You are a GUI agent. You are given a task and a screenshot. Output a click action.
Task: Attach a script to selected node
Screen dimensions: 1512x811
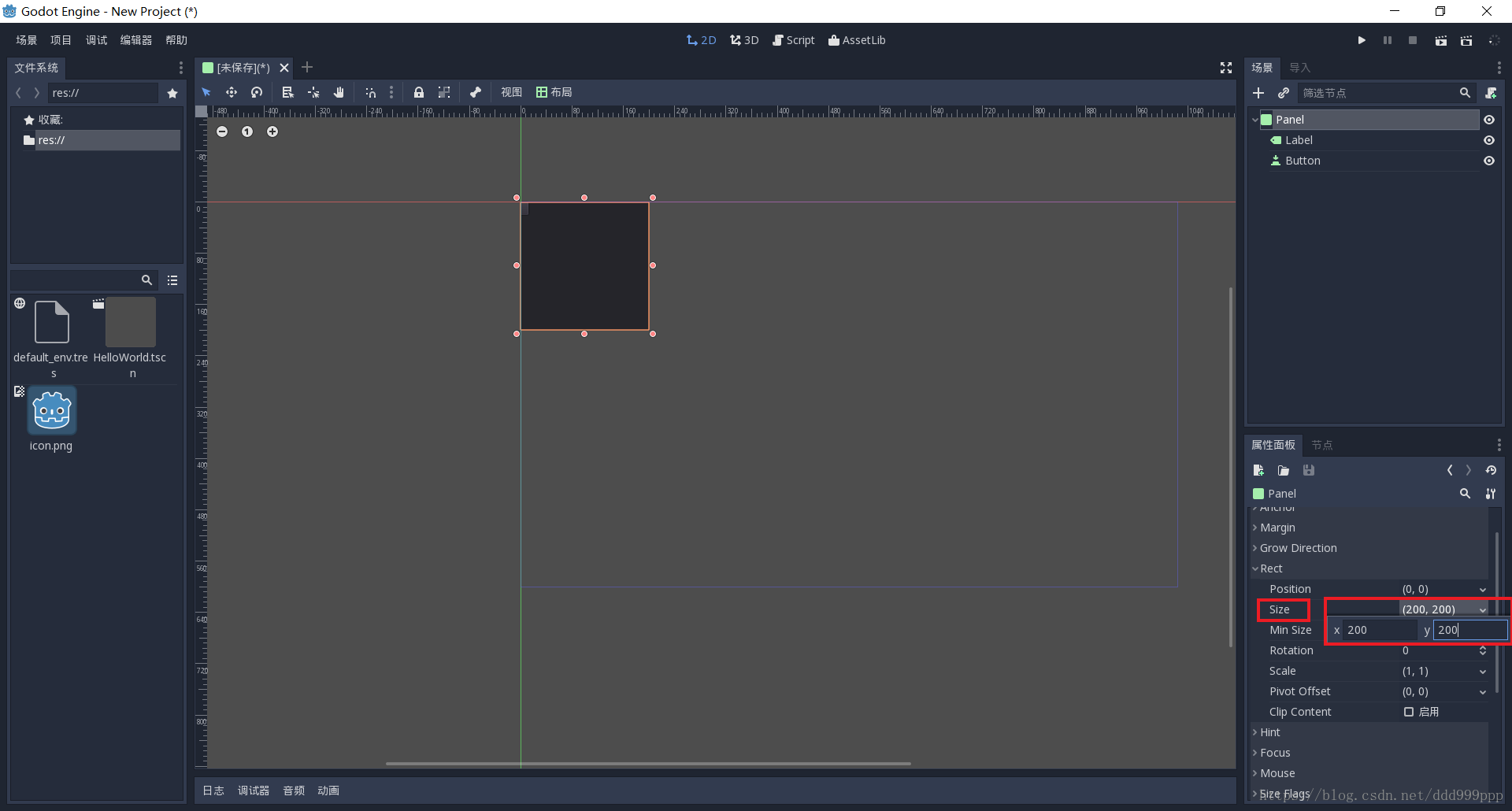click(1492, 93)
